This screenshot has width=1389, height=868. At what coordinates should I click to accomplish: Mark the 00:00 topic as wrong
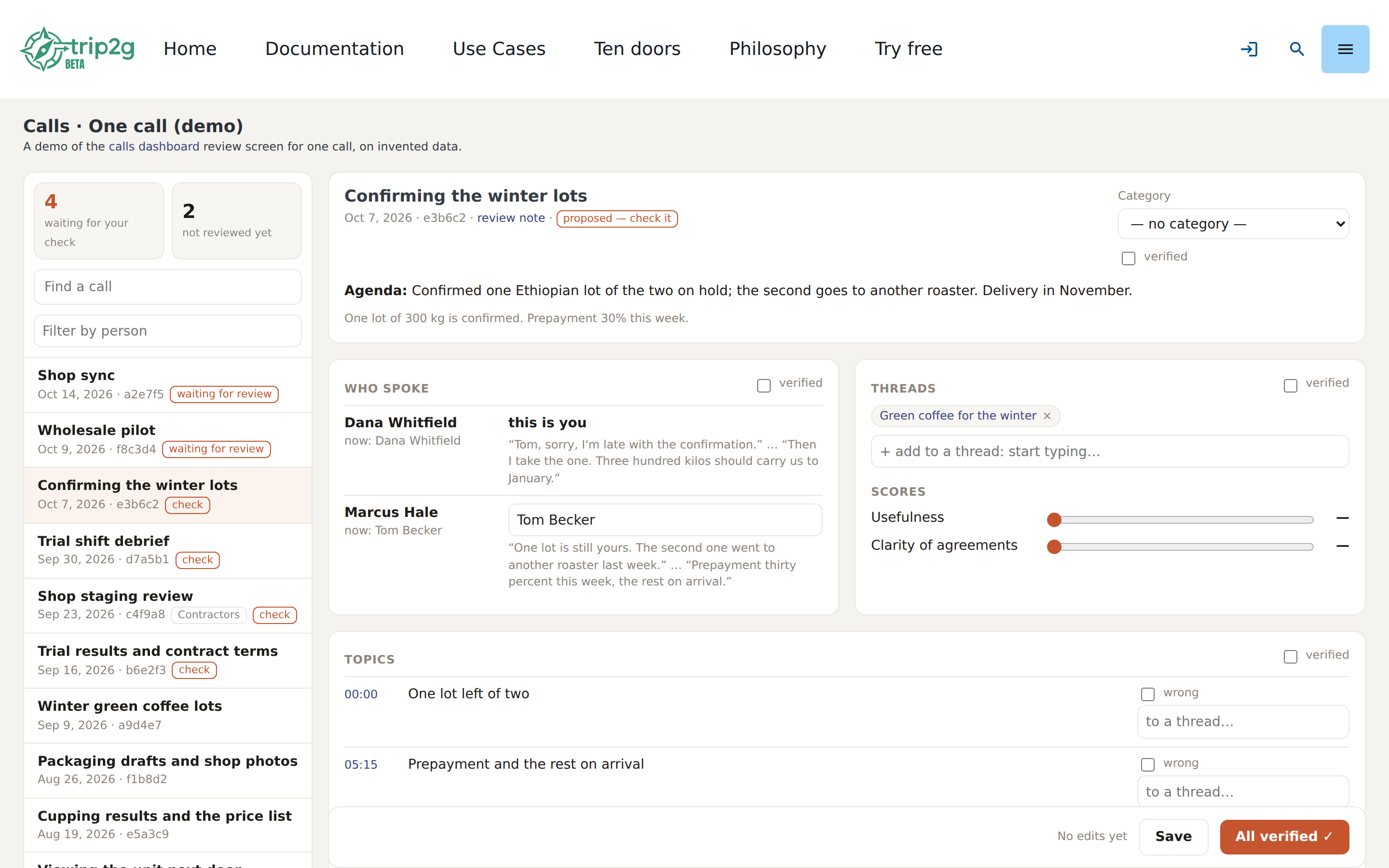1147,694
